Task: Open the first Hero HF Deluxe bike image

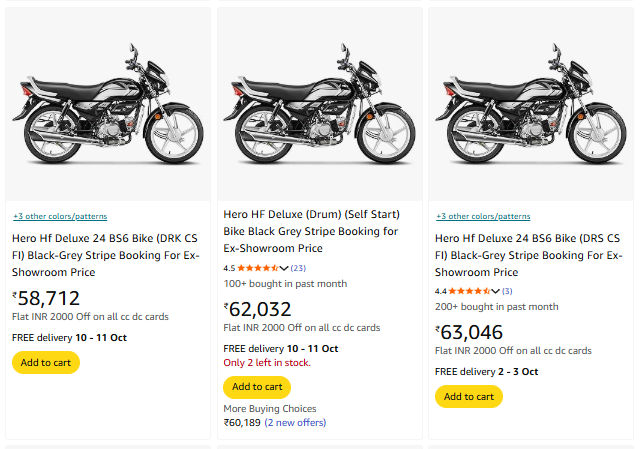Action: (x=108, y=103)
